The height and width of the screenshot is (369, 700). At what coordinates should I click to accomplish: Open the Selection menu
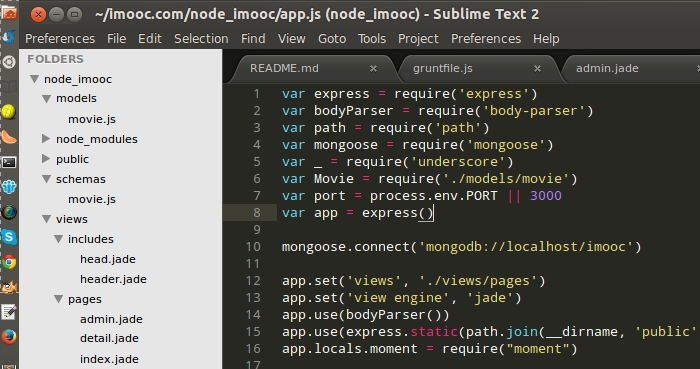pos(201,39)
